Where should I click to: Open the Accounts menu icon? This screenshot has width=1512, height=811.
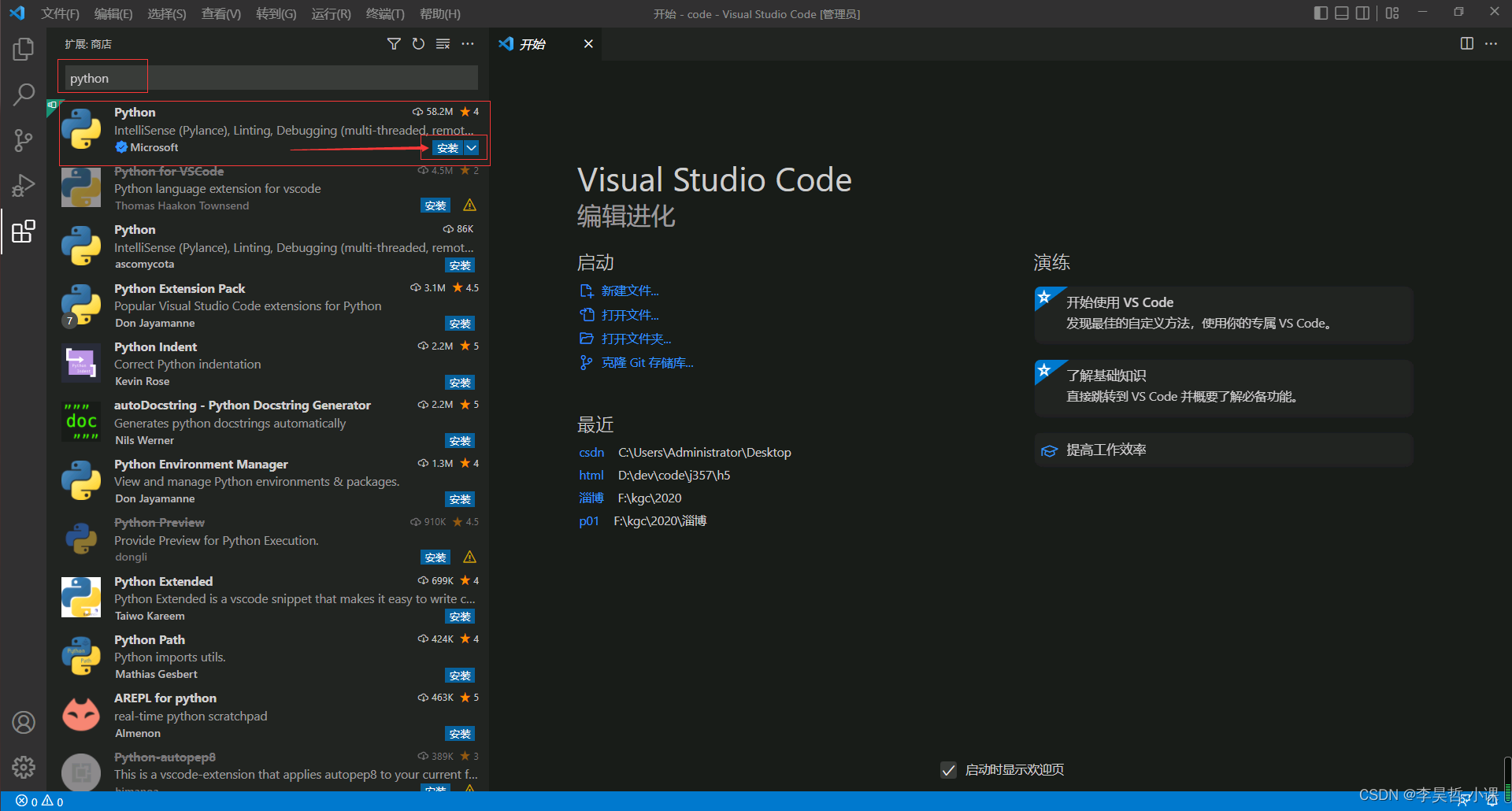click(x=24, y=722)
